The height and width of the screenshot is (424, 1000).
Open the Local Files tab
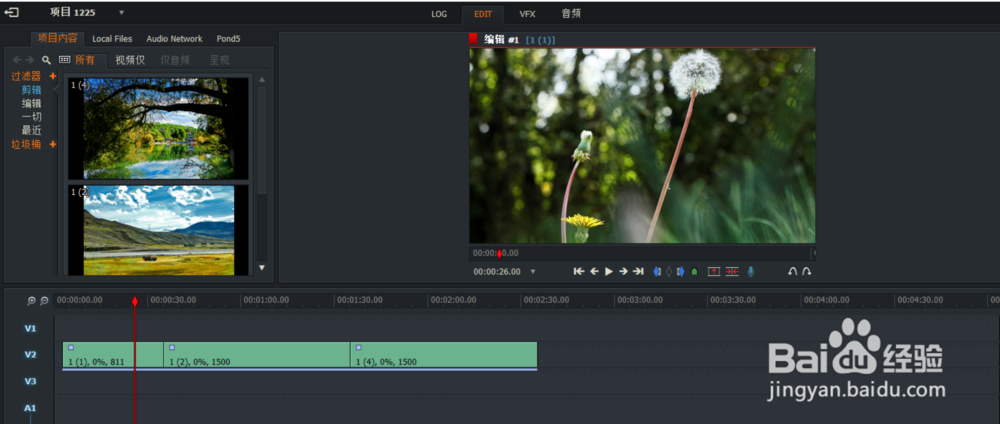pyautogui.click(x=112, y=39)
